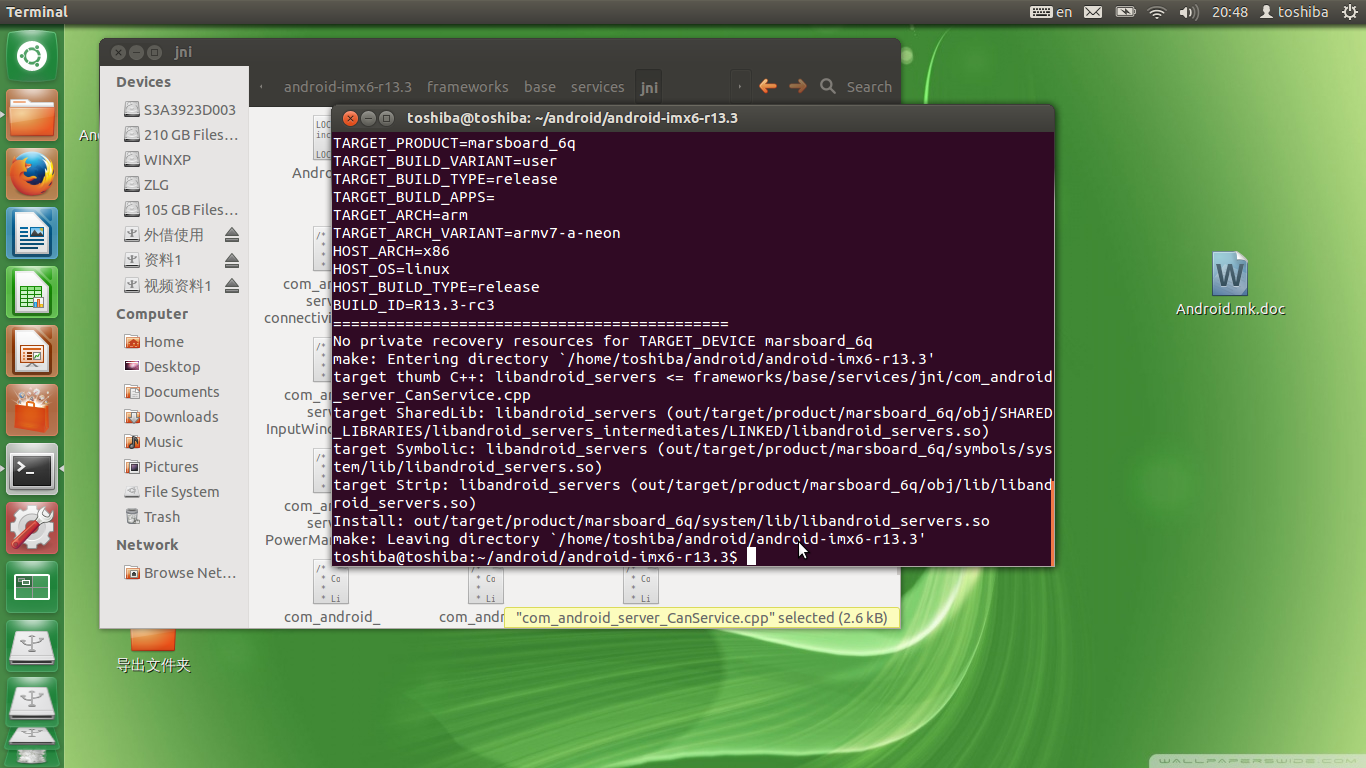Click Search in the file manager toolbar
This screenshot has width=1366, height=768.
(x=856, y=87)
